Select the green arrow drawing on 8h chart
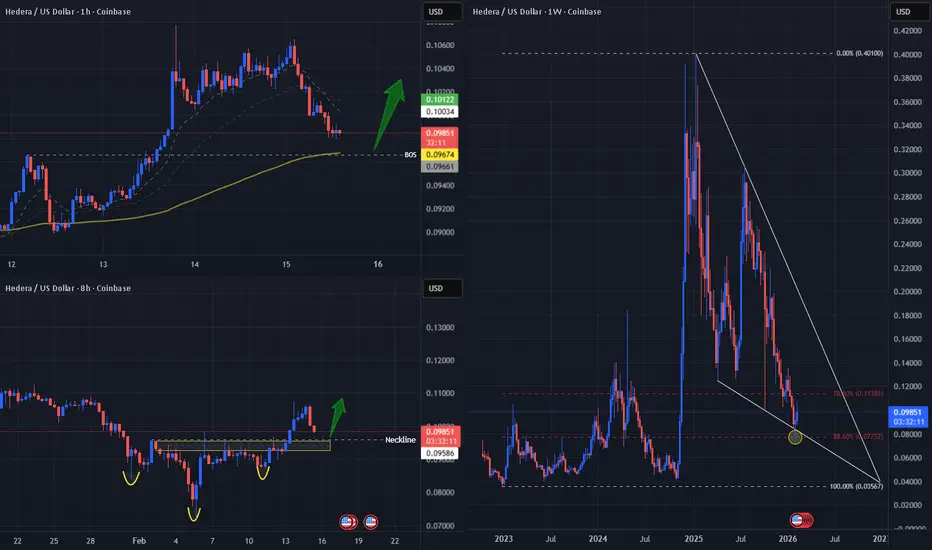Screen dimensions: 932x550 tap(338, 417)
